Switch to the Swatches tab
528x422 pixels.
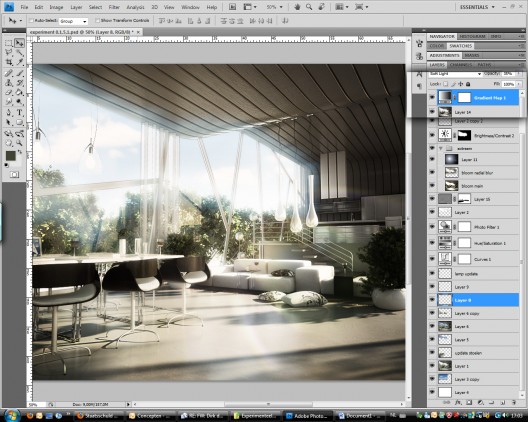[461, 46]
